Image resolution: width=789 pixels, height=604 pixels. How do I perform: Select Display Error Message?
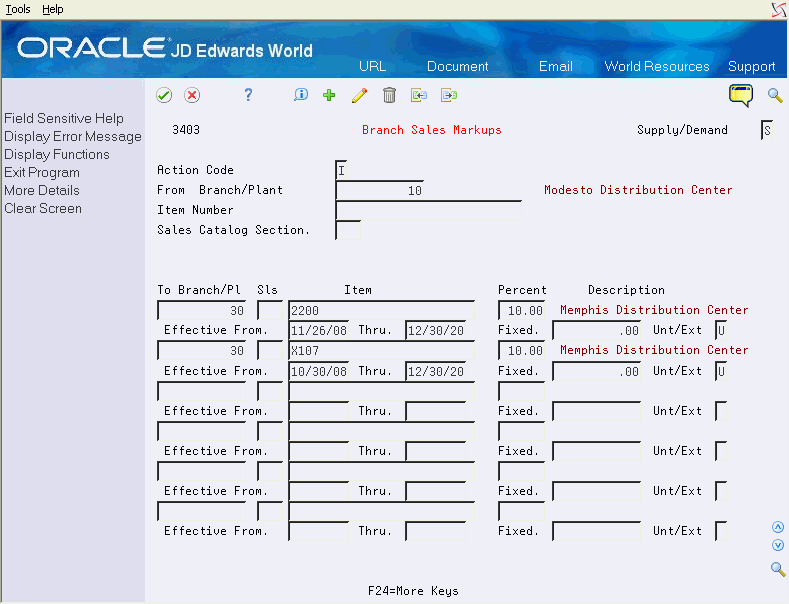tap(73, 136)
